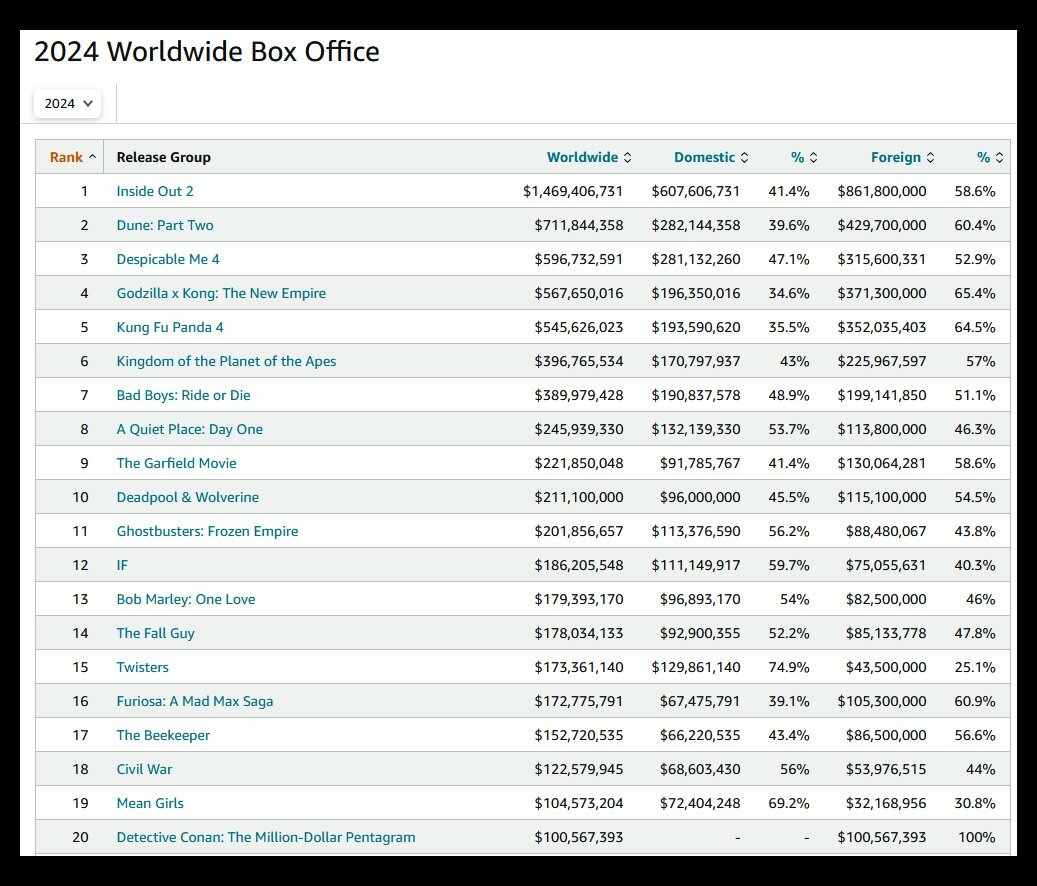
Task: Select Bob Marley foreign $82,500,000
Action: coord(886,599)
